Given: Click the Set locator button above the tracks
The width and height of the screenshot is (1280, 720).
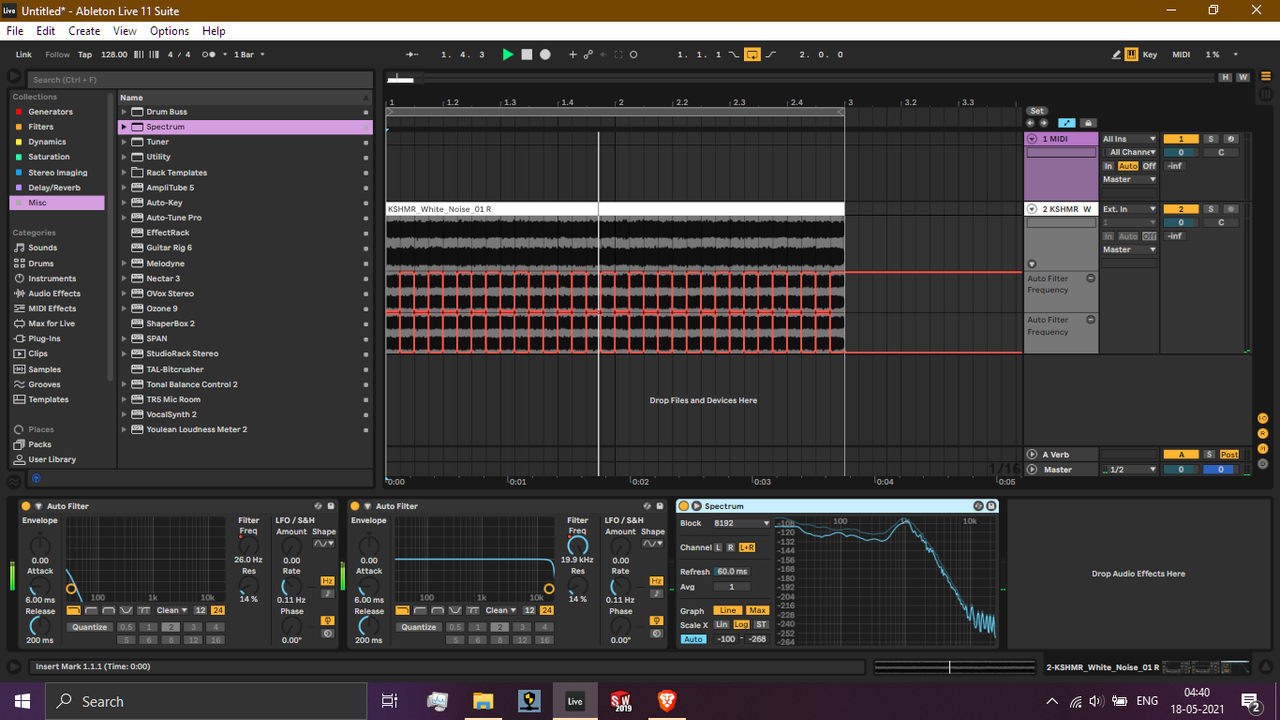Looking at the screenshot, I should (x=1037, y=111).
